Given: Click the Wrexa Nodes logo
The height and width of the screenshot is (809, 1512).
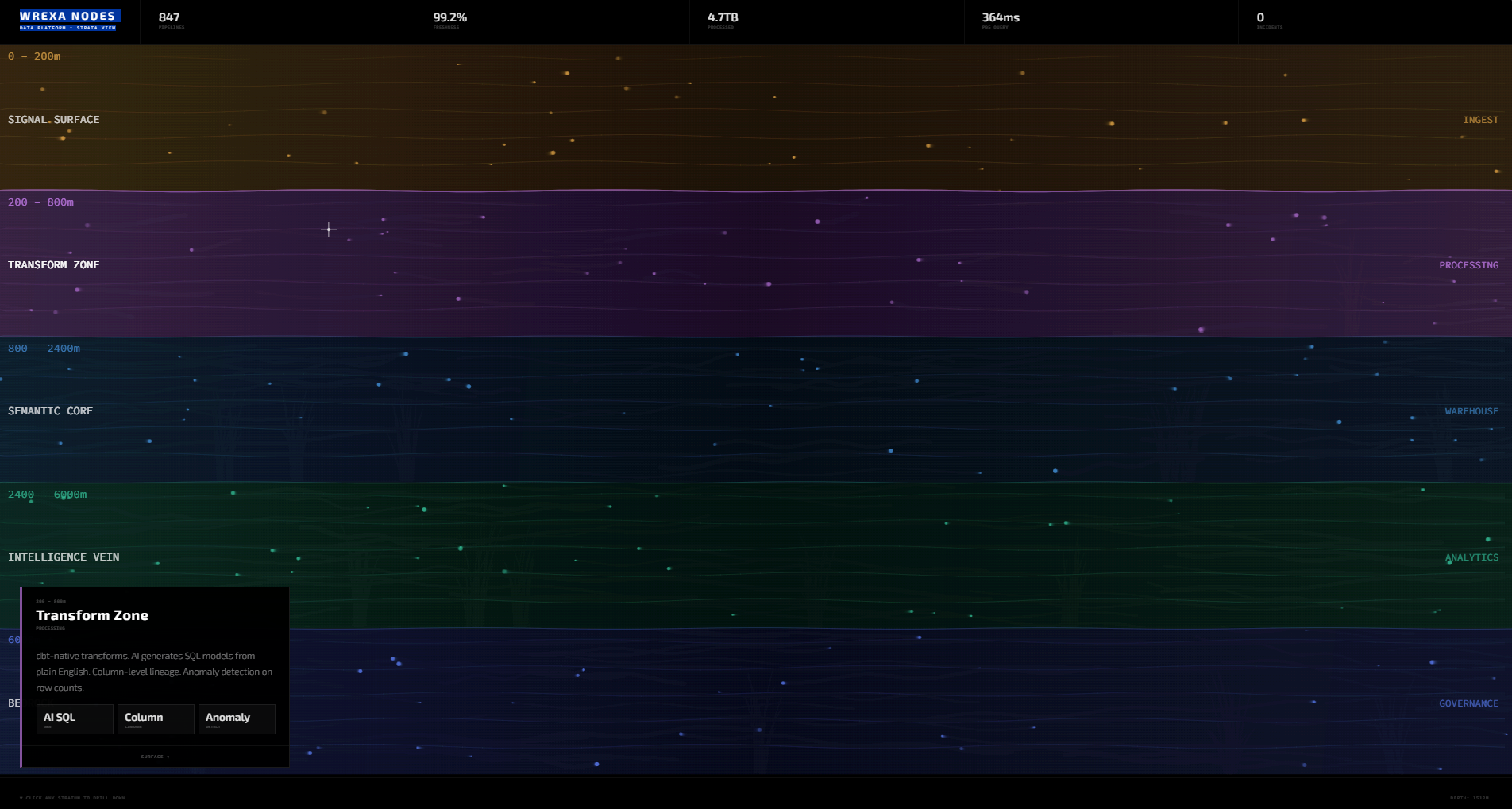Looking at the screenshot, I should (69, 20).
